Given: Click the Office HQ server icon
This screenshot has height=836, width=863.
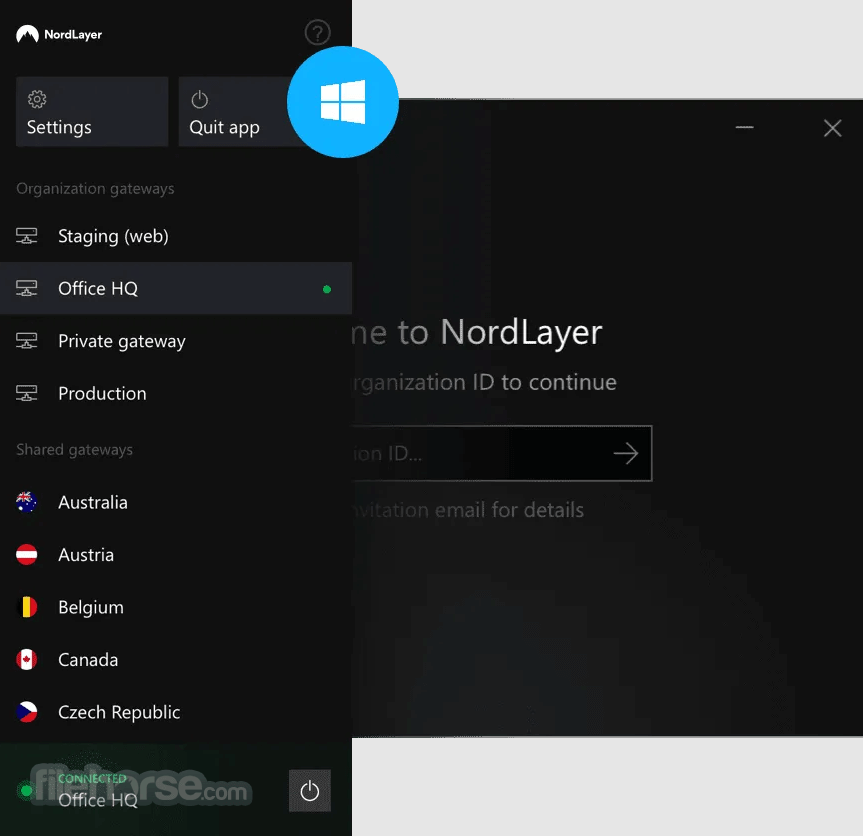Looking at the screenshot, I should point(26,288).
